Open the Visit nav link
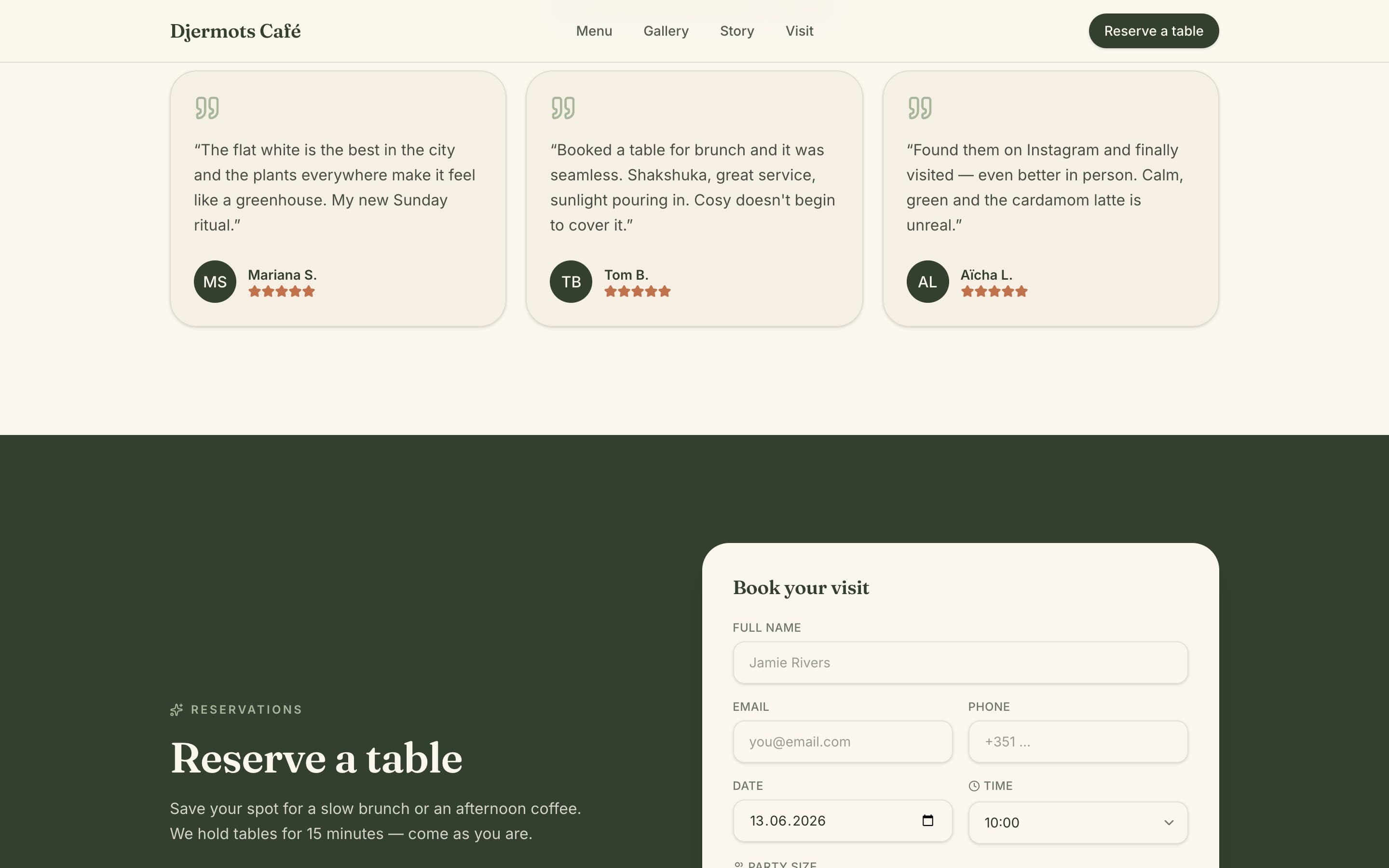Image resolution: width=1389 pixels, height=868 pixels. pos(799,31)
